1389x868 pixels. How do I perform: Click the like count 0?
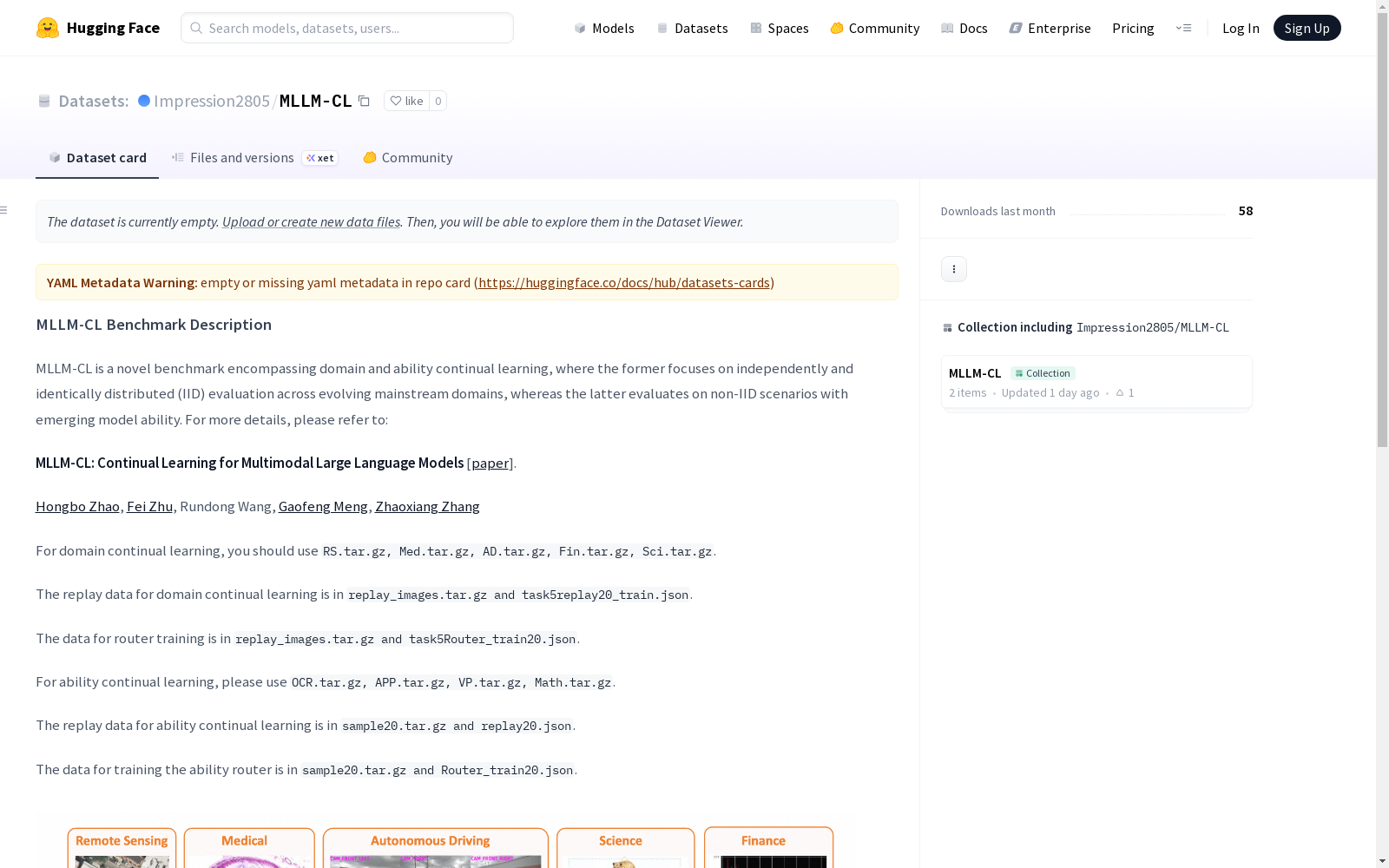[x=438, y=101]
